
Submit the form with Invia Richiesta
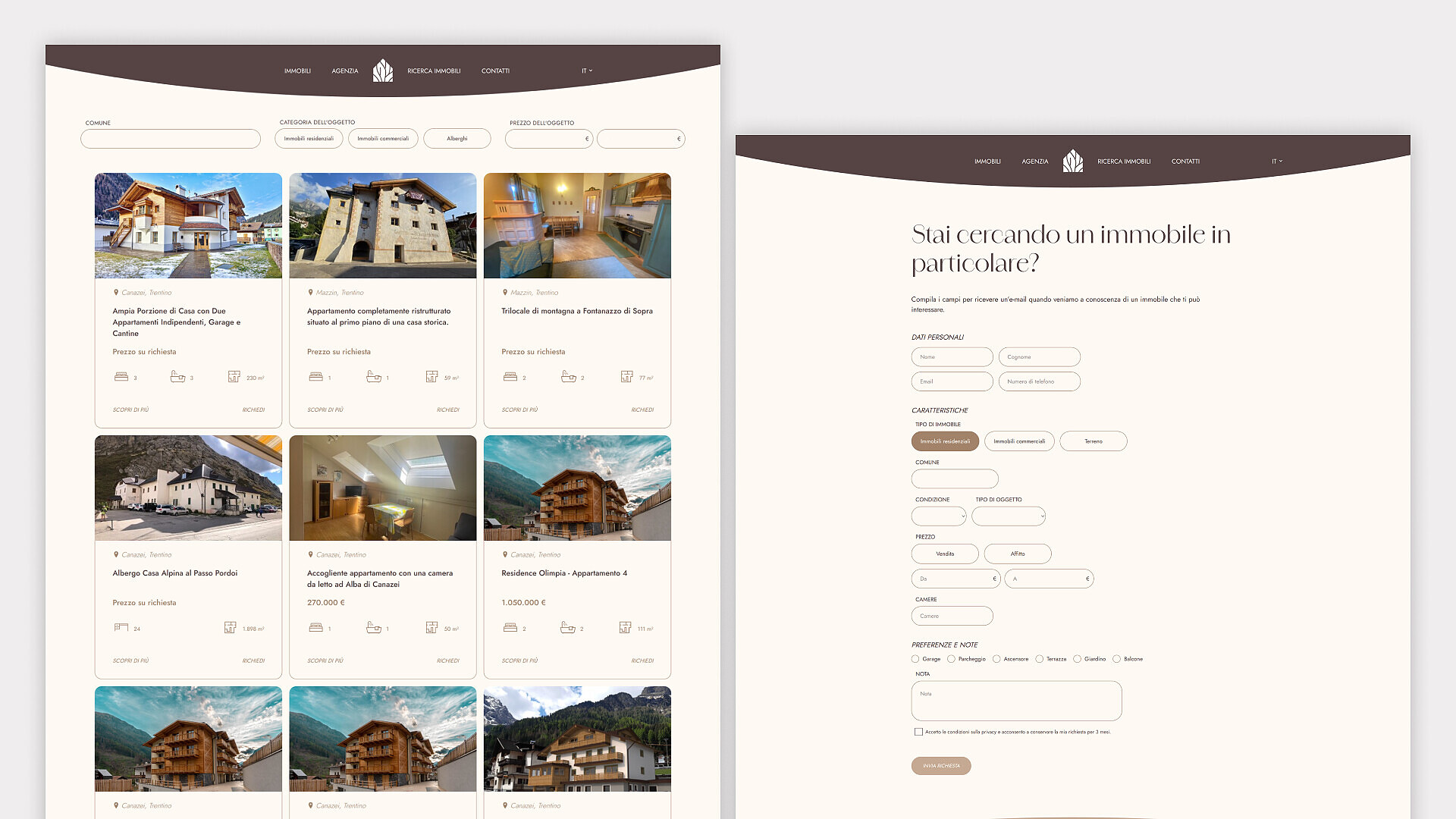[x=941, y=766]
